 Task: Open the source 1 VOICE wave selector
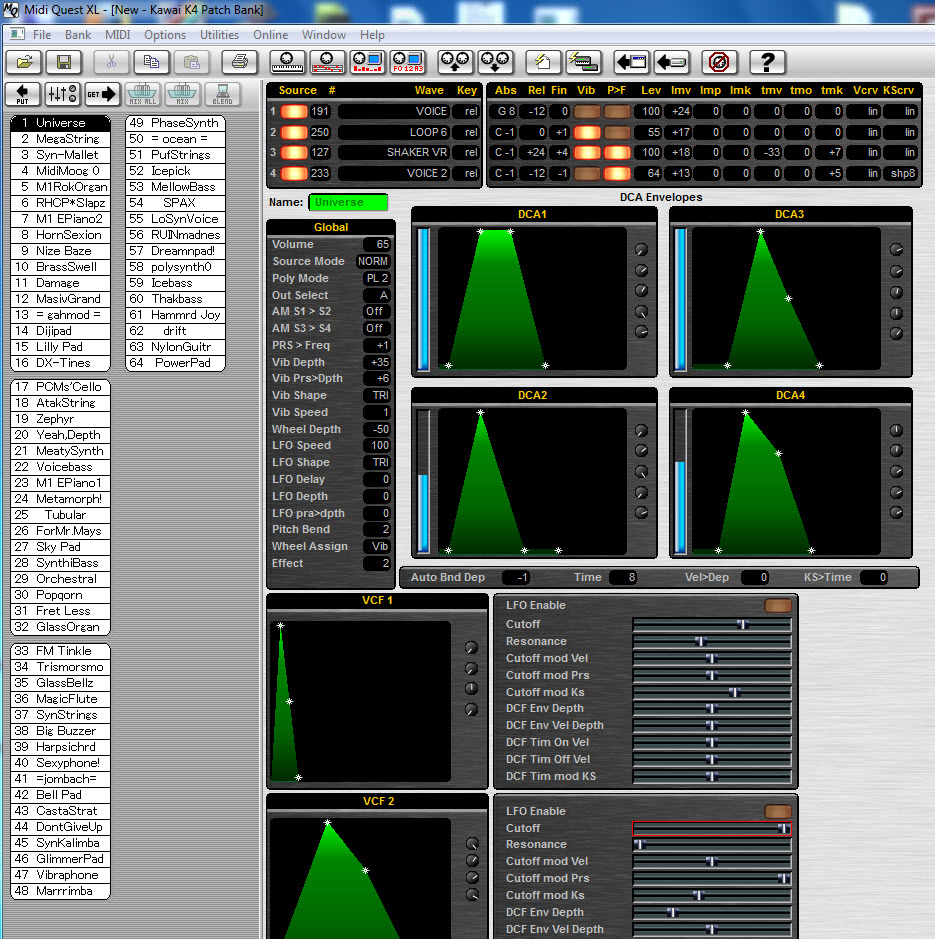point(394,112)
